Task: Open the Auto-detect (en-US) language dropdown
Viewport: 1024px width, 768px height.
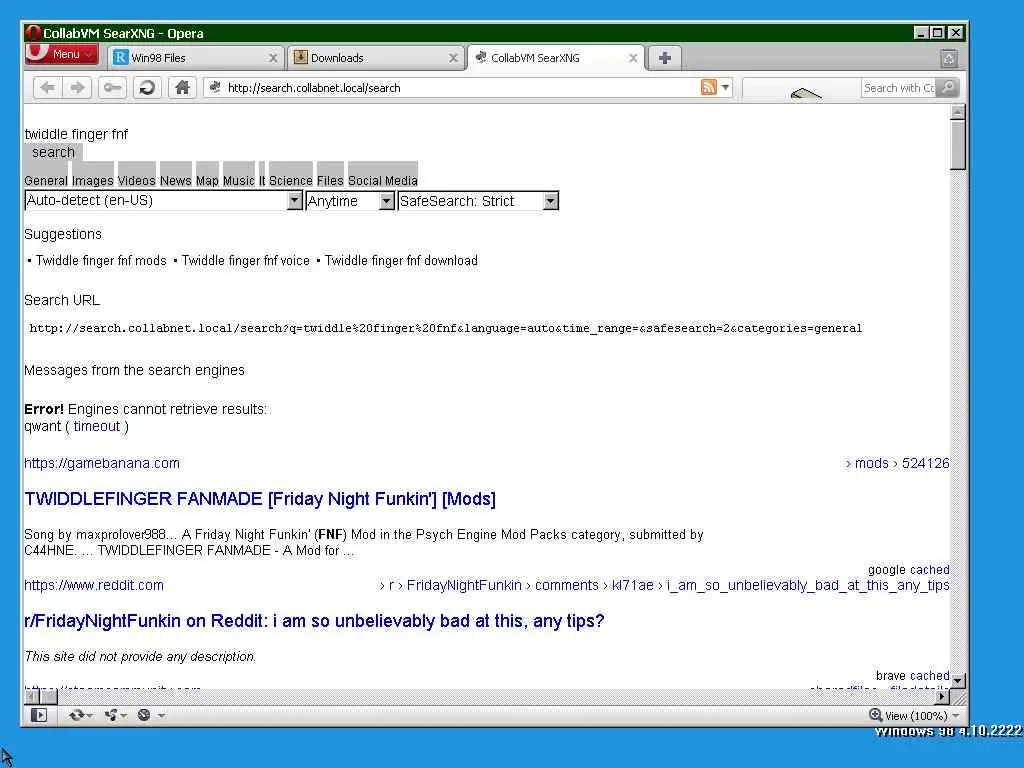Action: [x=163, y=200]
